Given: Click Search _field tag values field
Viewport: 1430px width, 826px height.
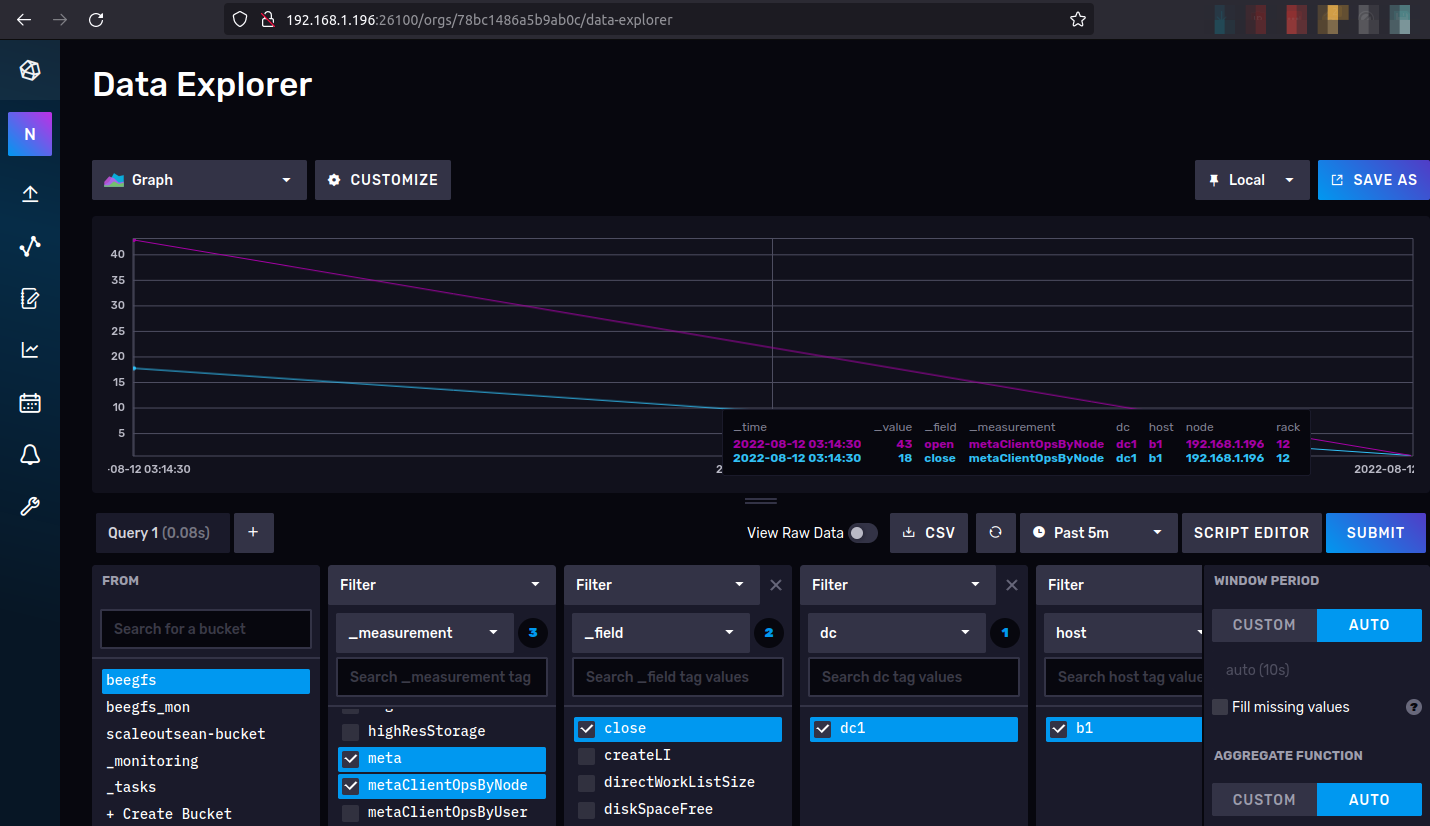Looking at the screenshot, I should (678, 677).
